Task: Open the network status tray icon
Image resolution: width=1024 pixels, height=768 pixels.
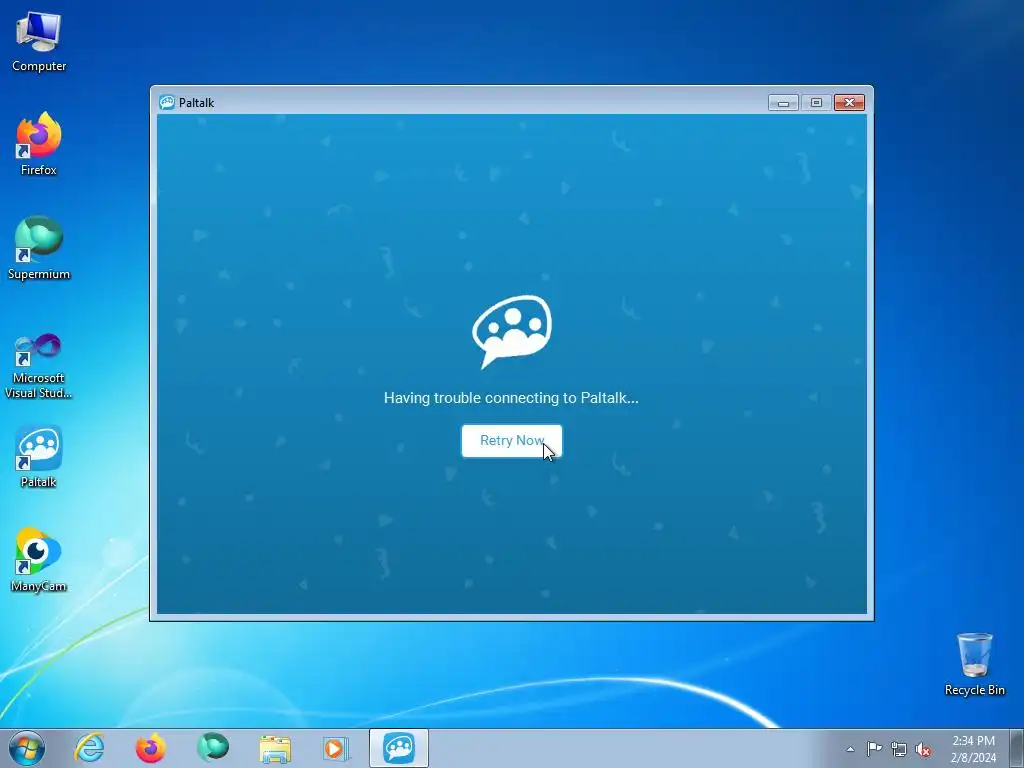Action: (x=899, y=749)
